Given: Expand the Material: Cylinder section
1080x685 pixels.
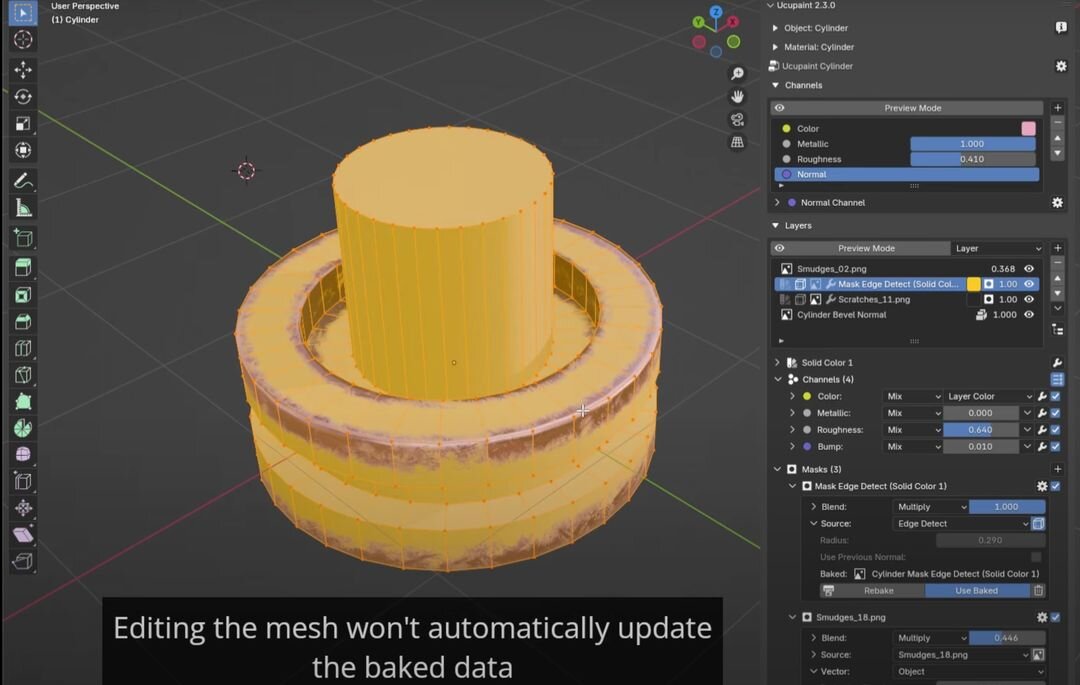Looking at the screenshot, I should coord(776,48).
